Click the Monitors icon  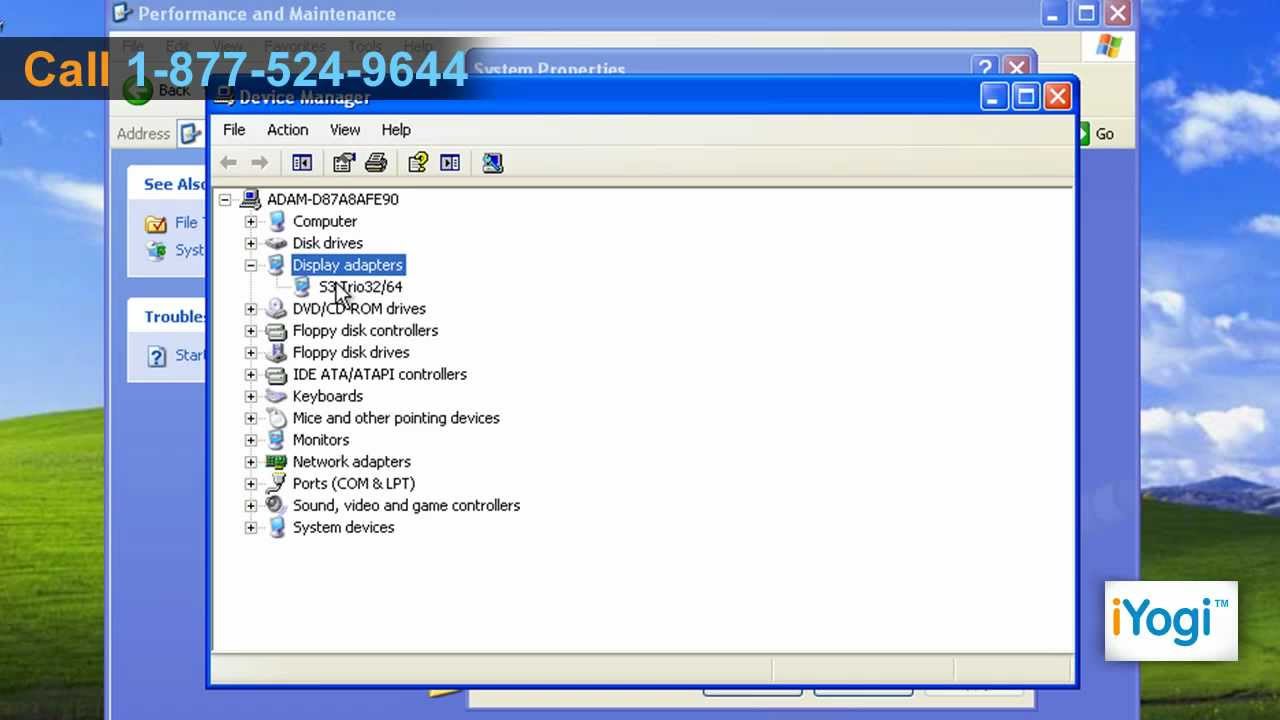(x=276, y=440)
